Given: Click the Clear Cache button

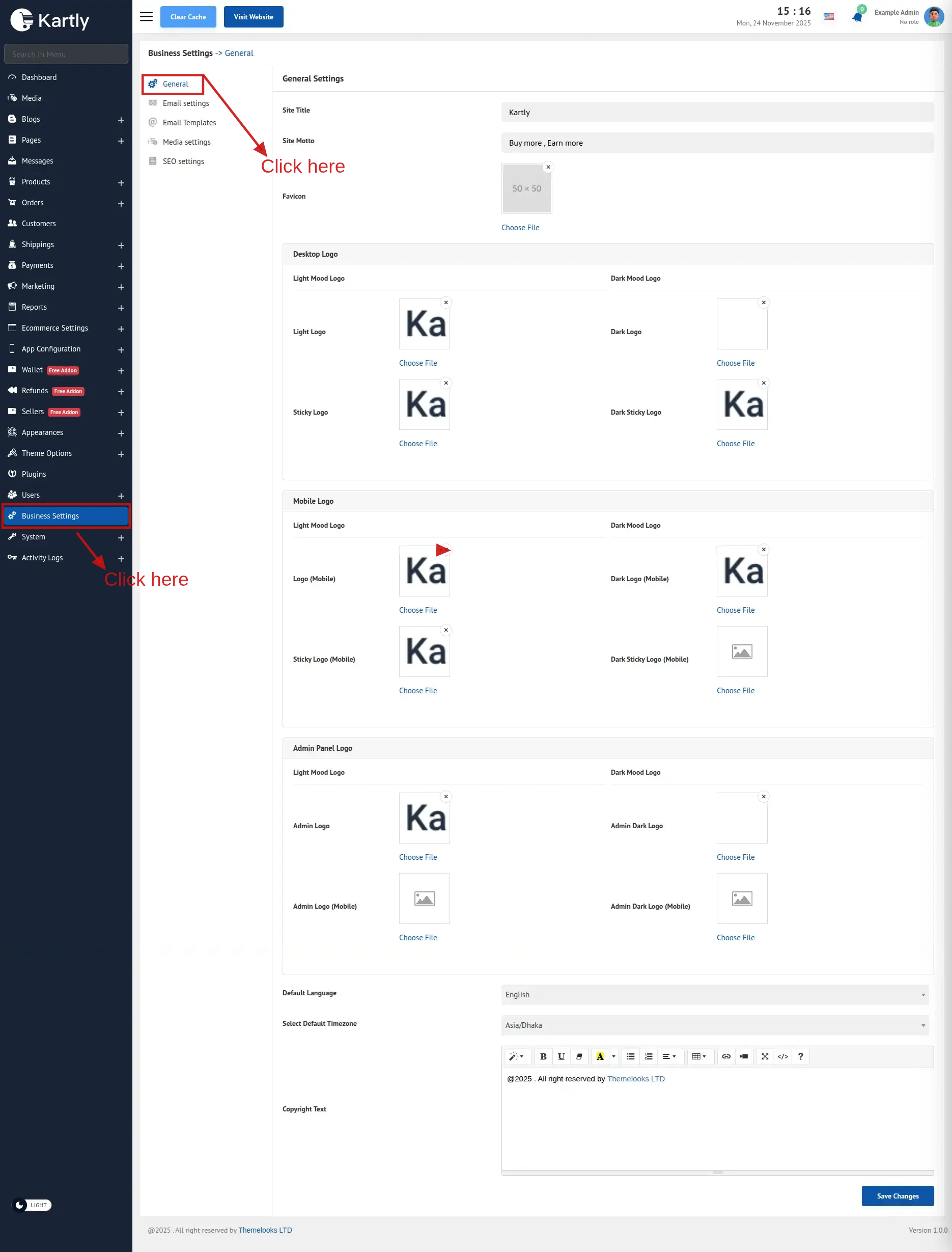Looking at the screenshot, I should coord(188,17).
